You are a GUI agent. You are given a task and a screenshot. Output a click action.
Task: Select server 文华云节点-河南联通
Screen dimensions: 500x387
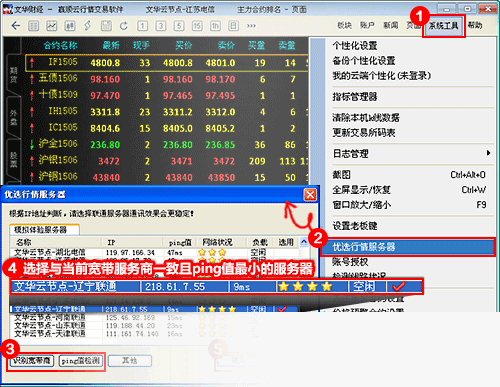(154, 317)
